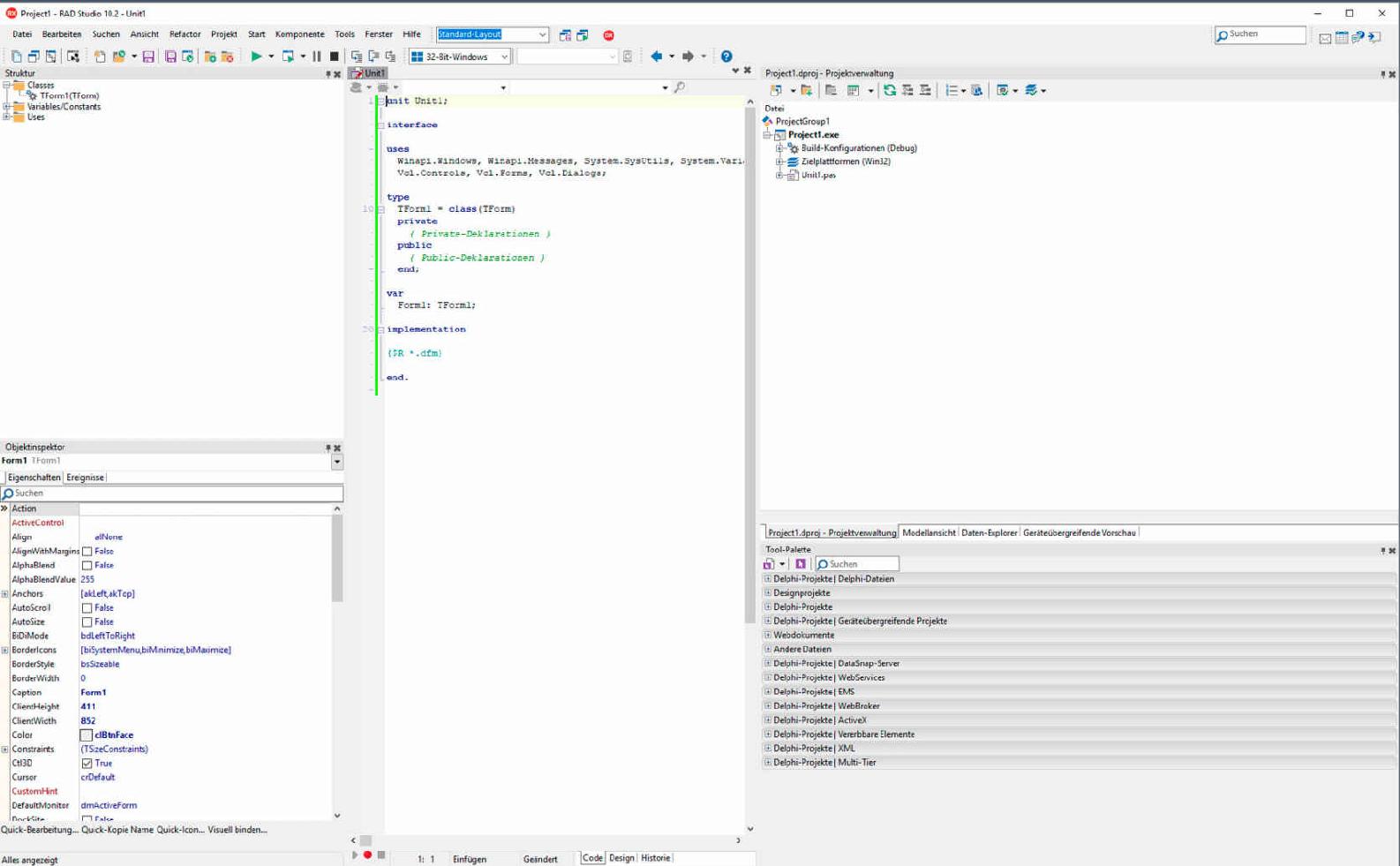Toggle the AutoScroll checkbox
1400x866 pixels.
click(87, 608)
